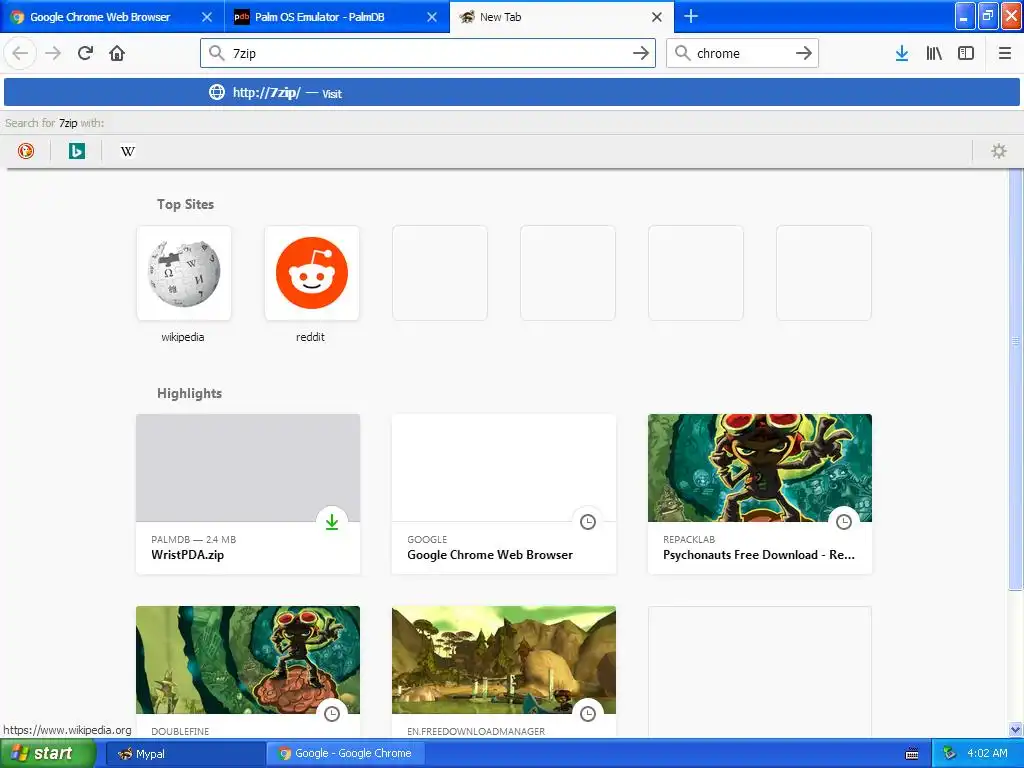Open the Windows start menu

[x=48, y=754]
